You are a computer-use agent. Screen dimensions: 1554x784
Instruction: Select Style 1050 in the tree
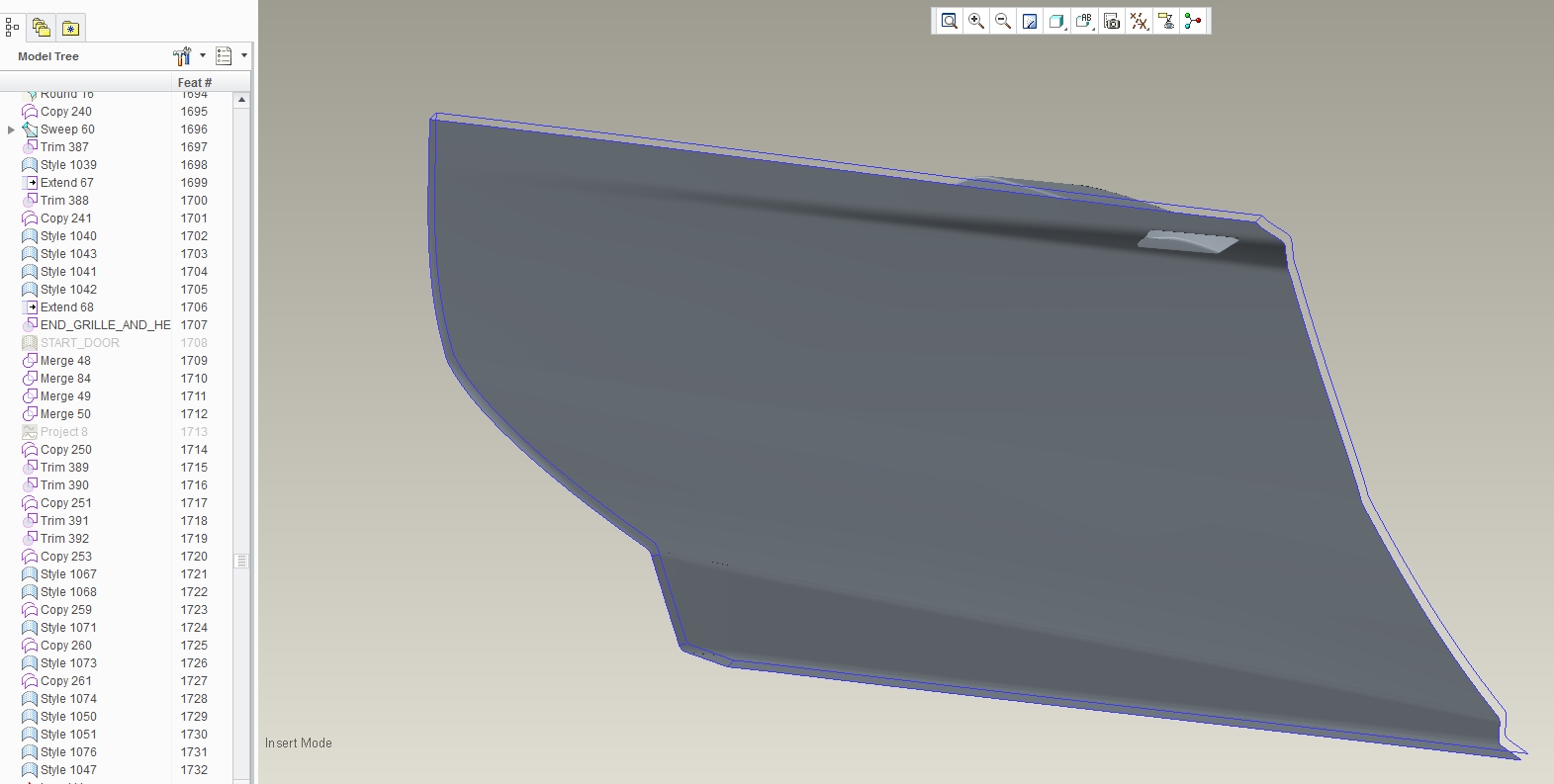68,717
